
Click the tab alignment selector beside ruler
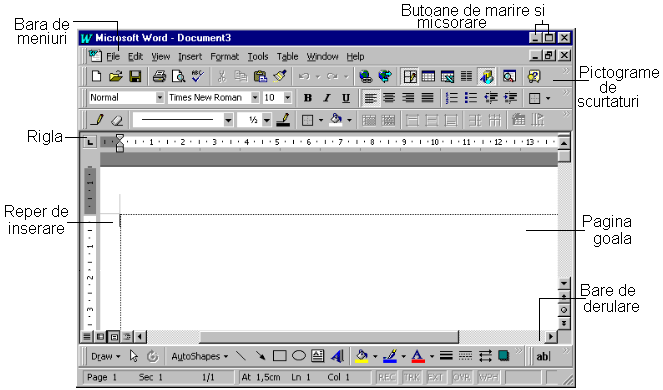(90, 142)
